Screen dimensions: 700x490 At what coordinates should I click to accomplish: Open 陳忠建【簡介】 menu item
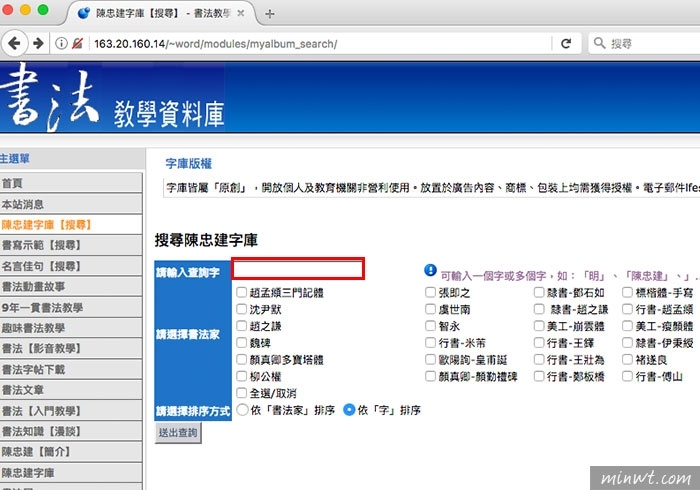point(71,452)
